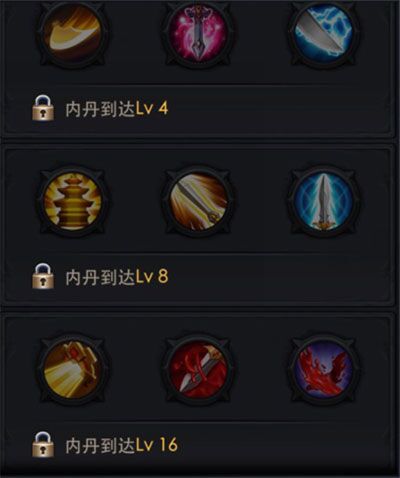Click the padlock beside 内丹到达Lv 4
This screenshot has height=478, width=400.
click(43, 108)
